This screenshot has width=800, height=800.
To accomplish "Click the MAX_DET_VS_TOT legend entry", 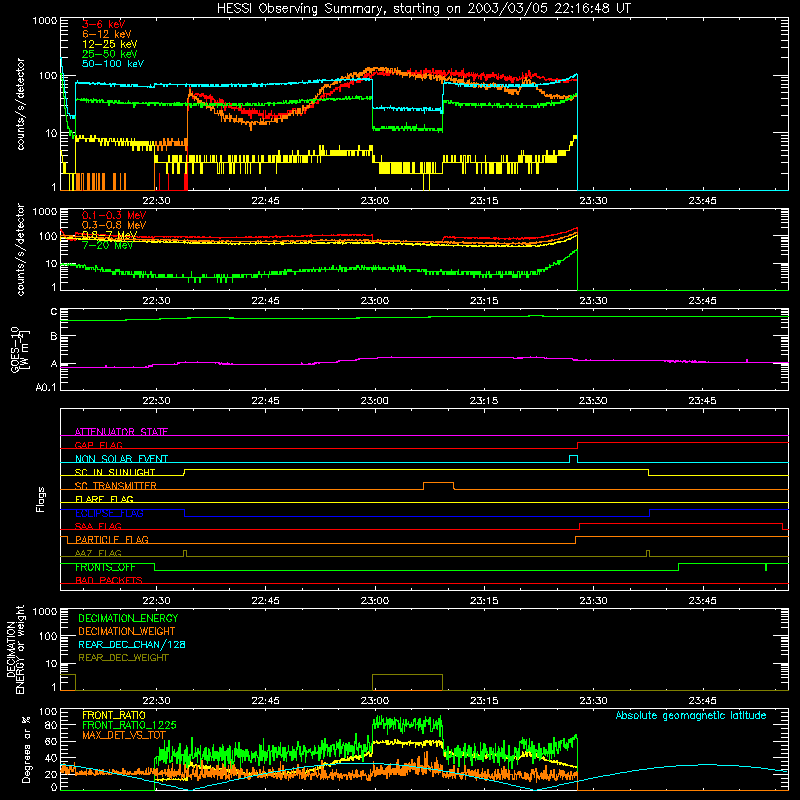I will (x=124, y=735).
